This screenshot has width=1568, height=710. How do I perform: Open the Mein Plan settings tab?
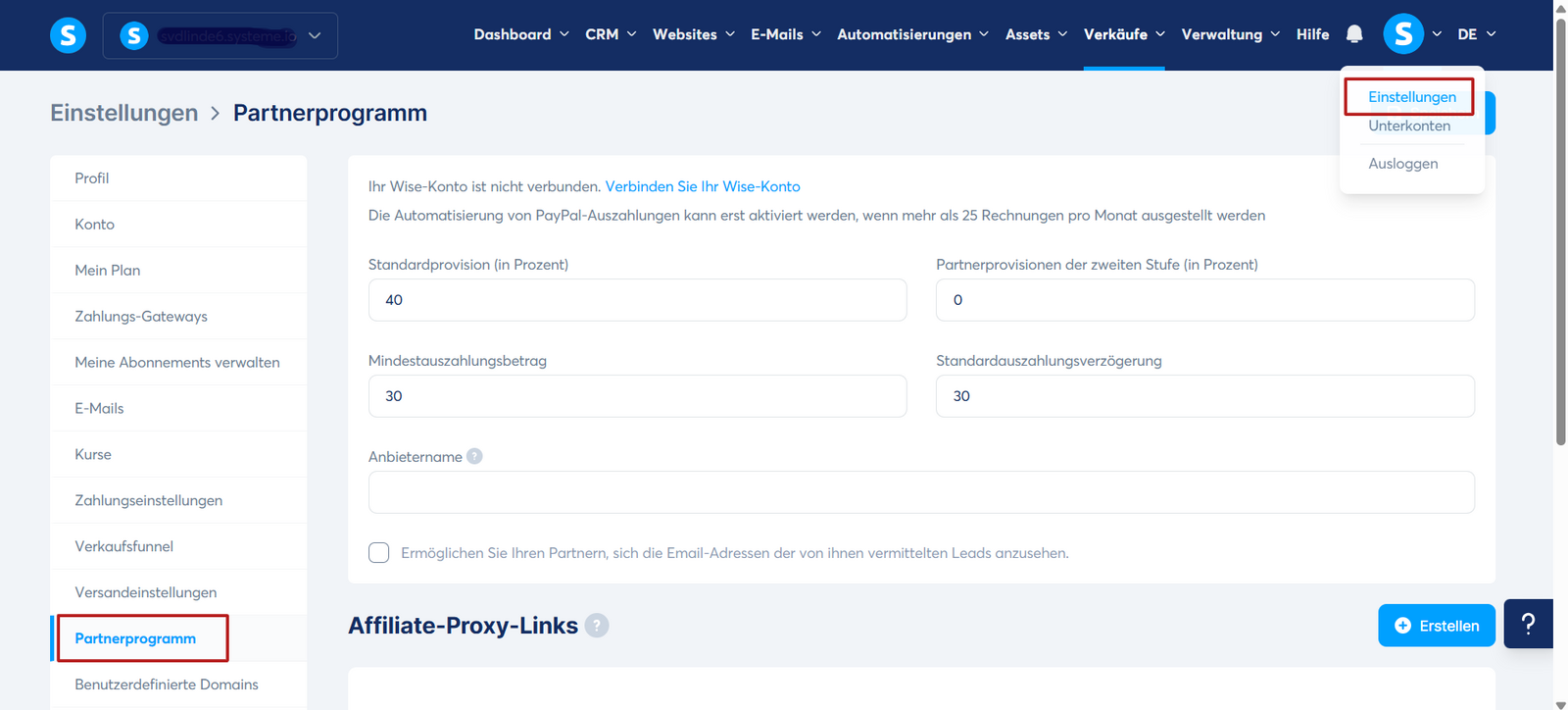point(178,271)
